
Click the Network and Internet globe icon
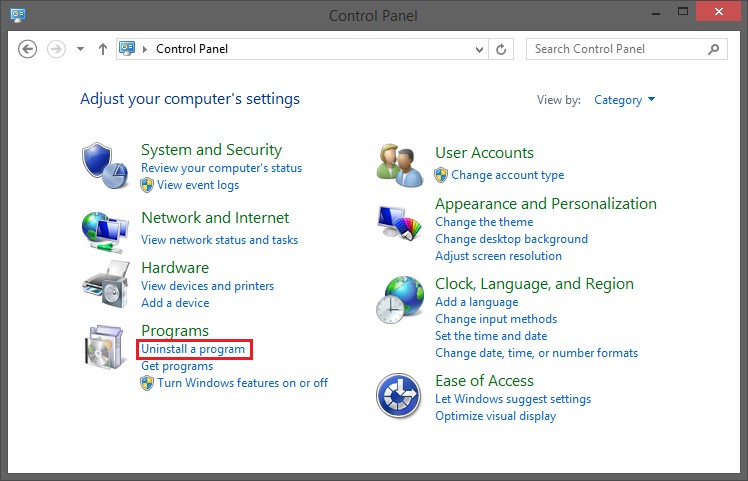click(x=105, y=232)
